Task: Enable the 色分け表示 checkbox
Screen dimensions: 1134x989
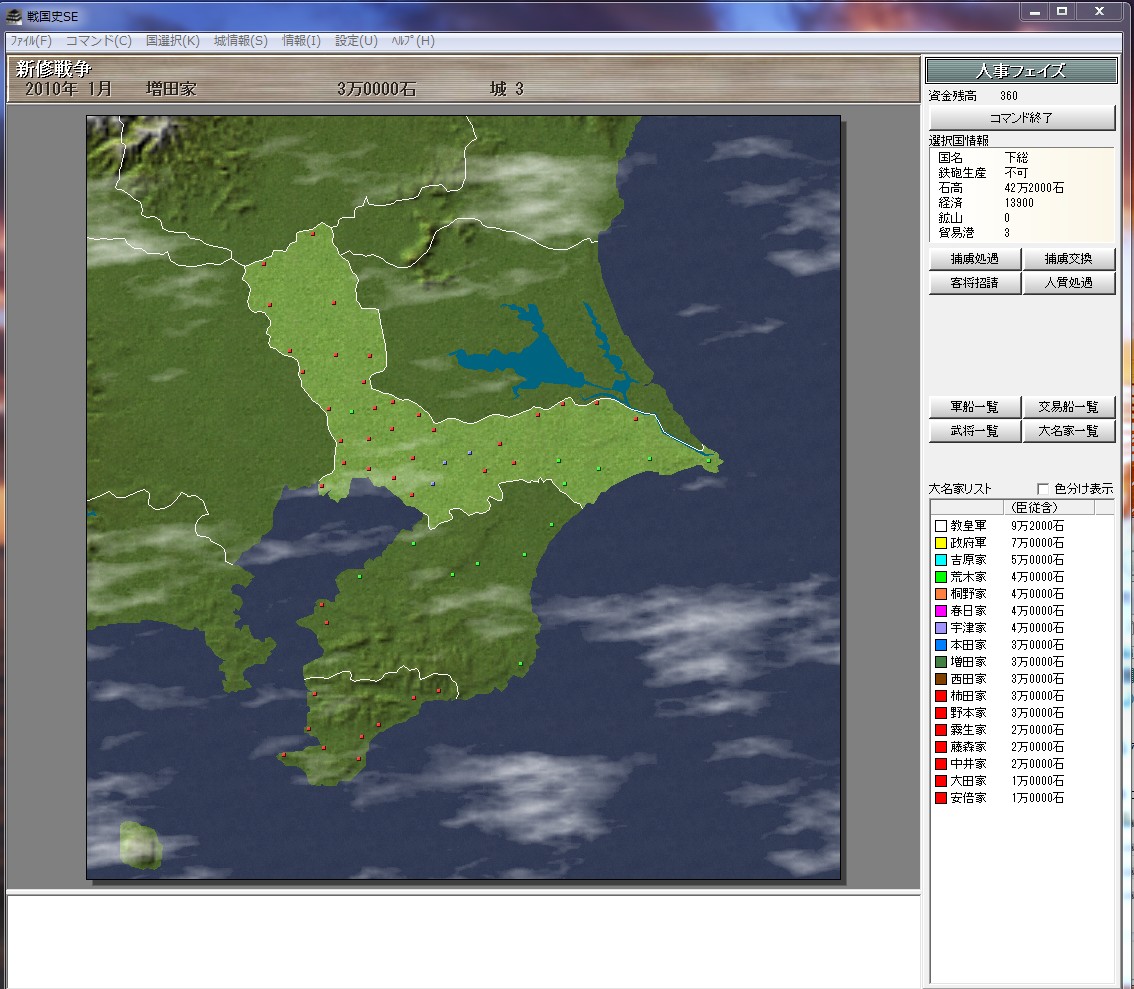Action: (x=1044, y=489)
